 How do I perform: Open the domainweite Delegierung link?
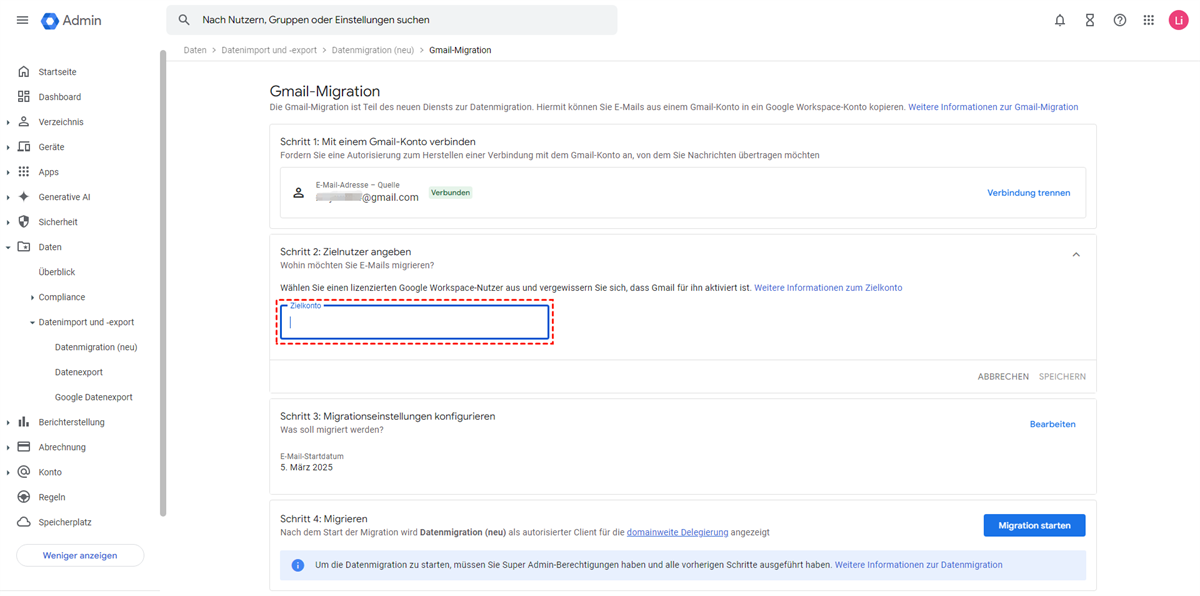click(x=677, y=532)
